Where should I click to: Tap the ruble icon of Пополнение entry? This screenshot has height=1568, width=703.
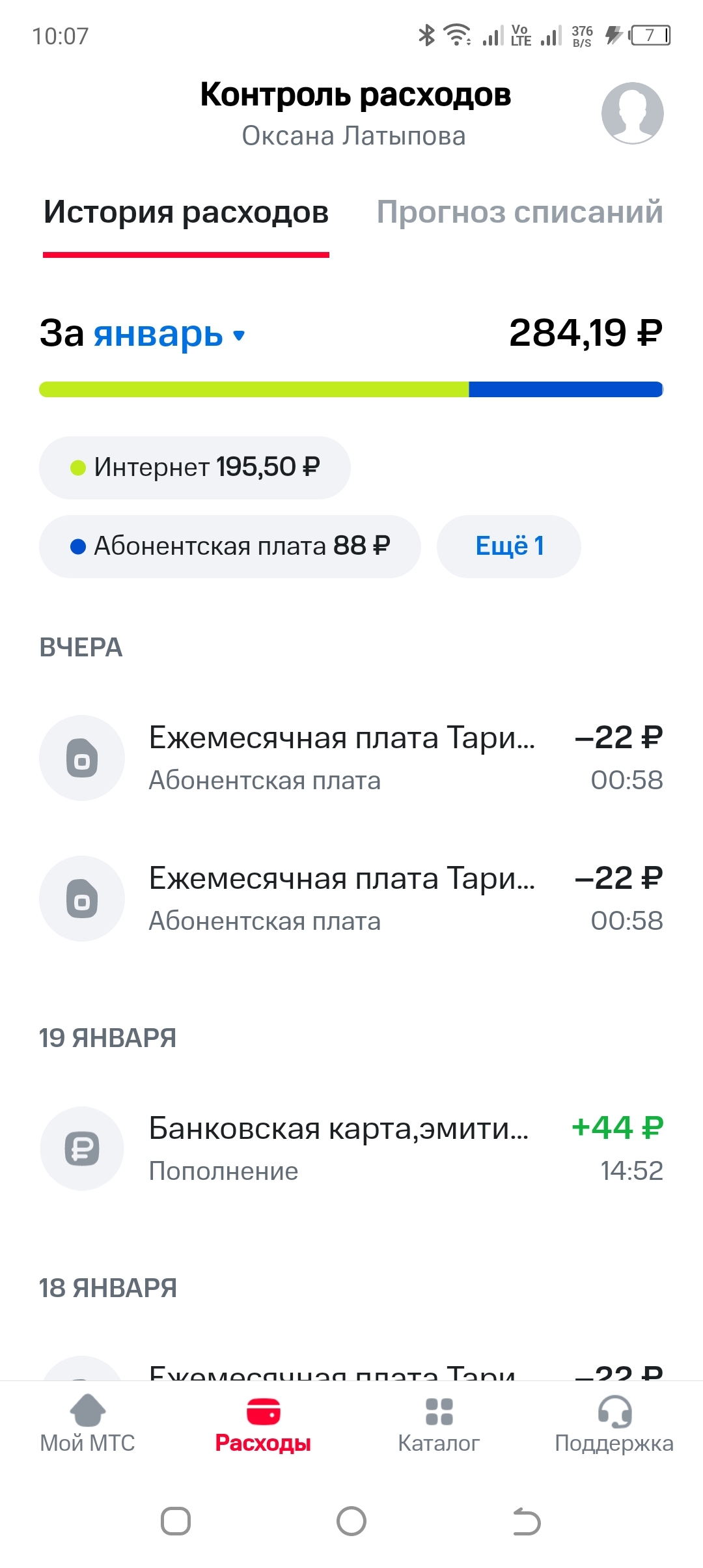[82, 1149]
